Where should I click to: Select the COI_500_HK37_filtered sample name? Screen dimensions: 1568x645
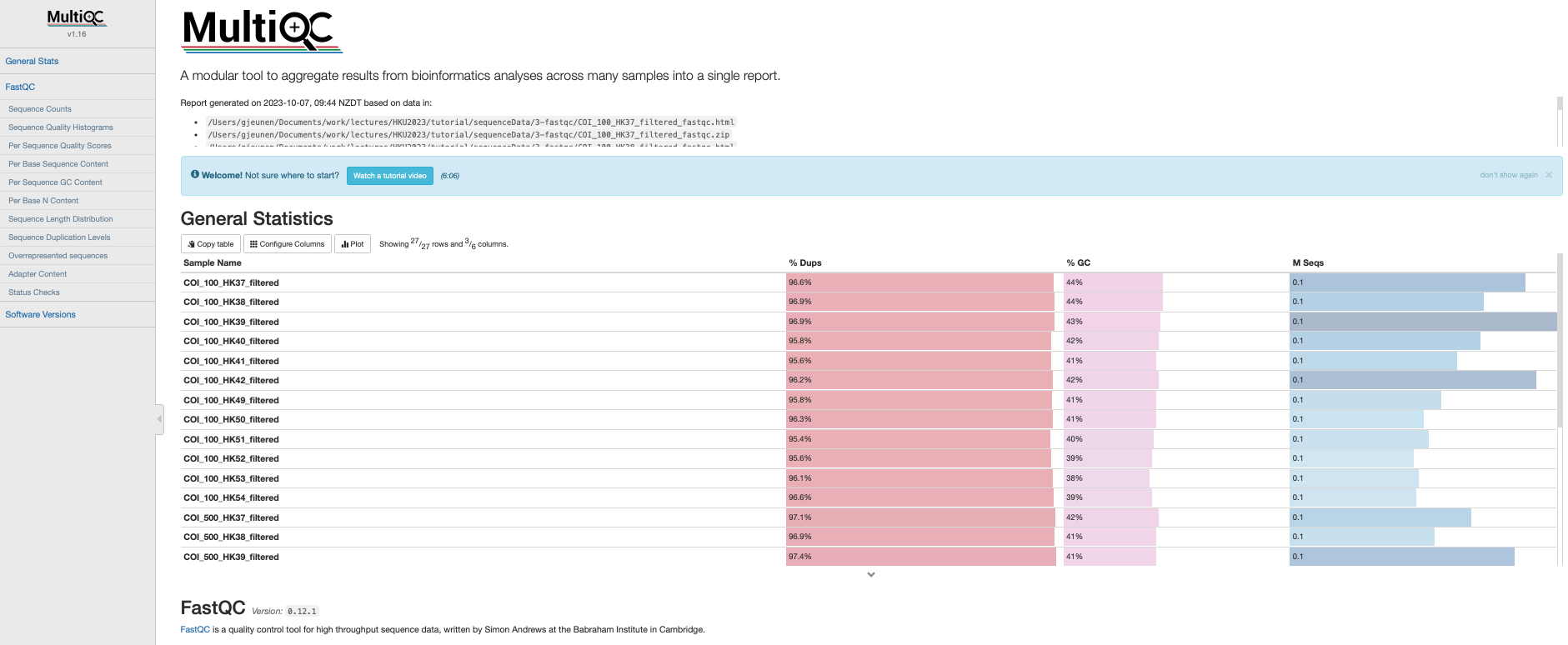click(231, 517)
